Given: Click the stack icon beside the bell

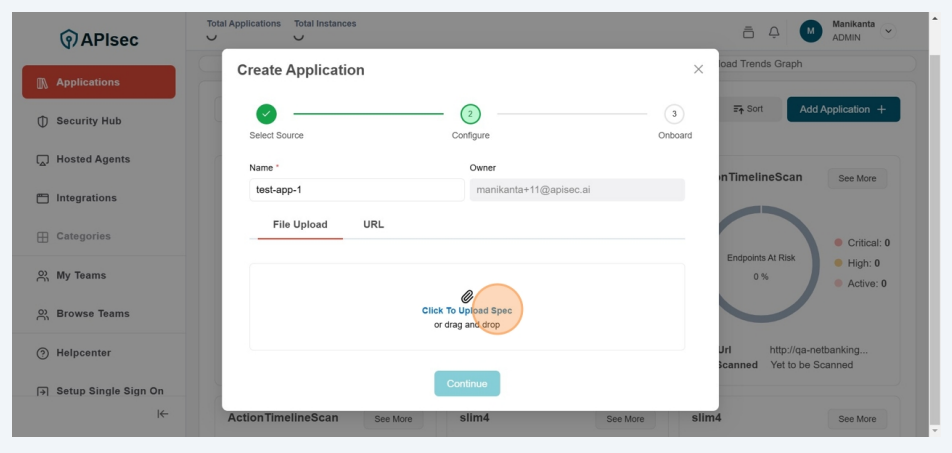Looking at the screenshot, I should pyautogui.click(x=749, y=31).
